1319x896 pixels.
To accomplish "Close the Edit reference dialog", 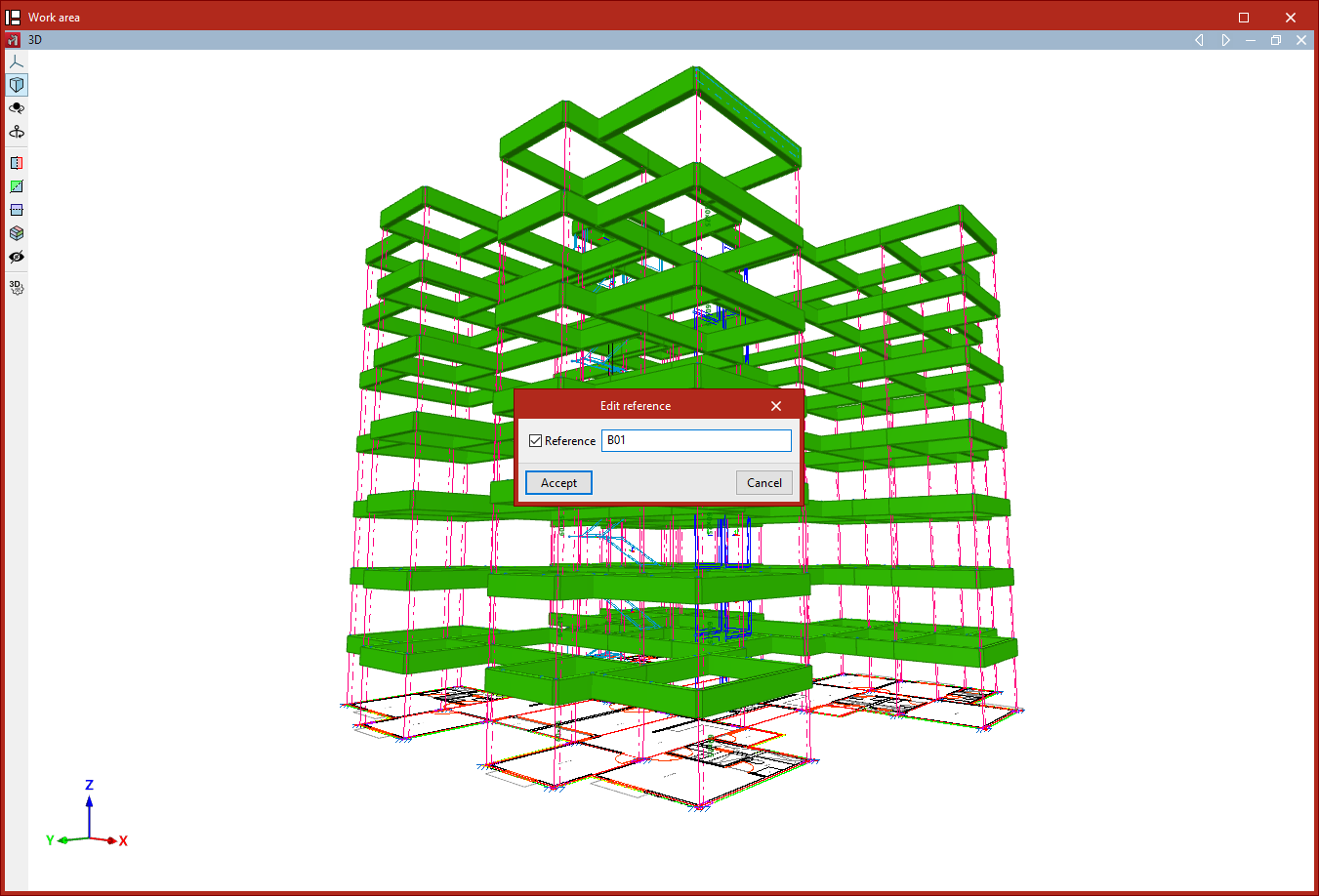I will tap(776, 406).
